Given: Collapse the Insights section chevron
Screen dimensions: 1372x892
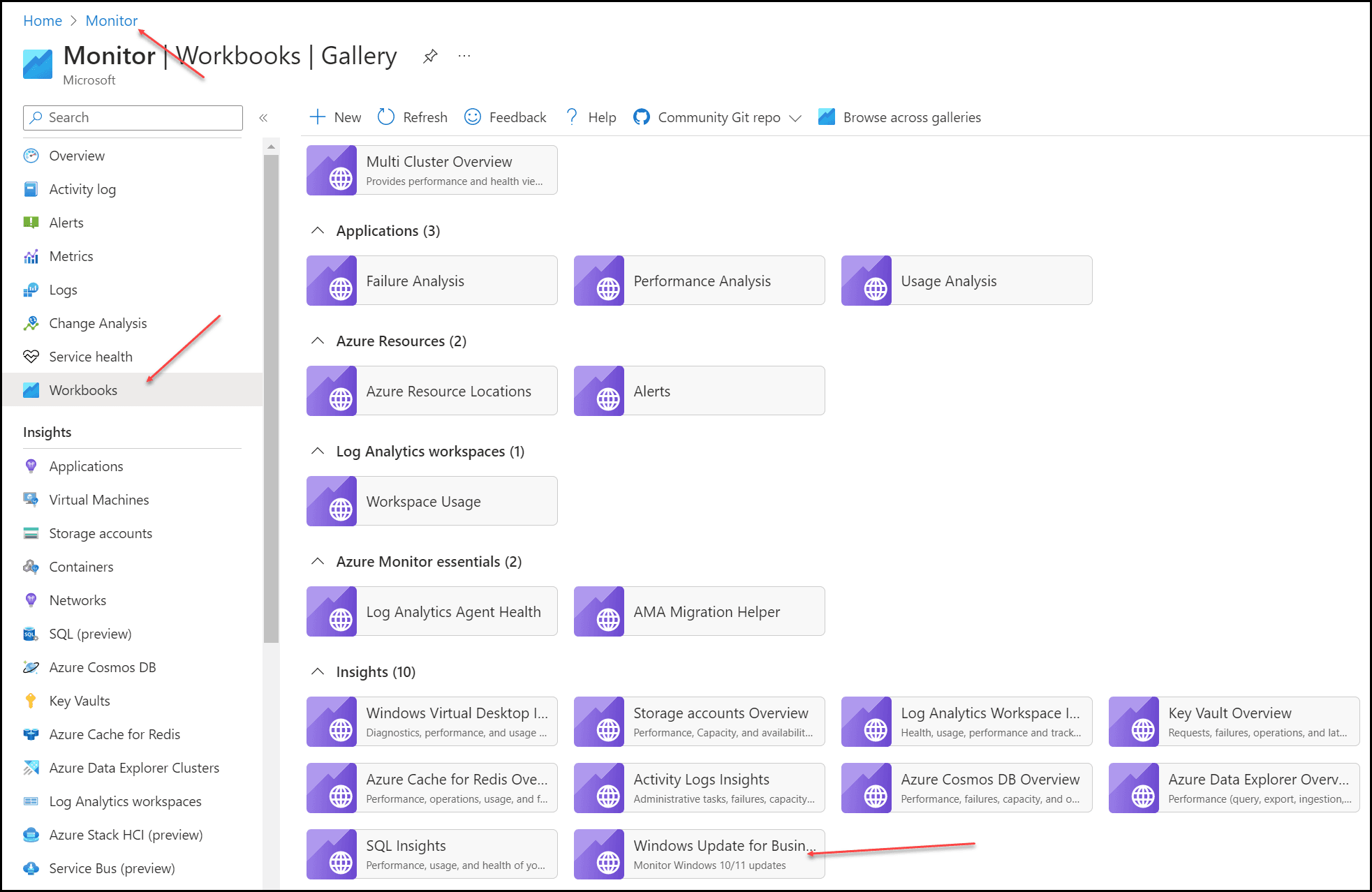Looking at the screenshot, I should (x=318, y=671).
